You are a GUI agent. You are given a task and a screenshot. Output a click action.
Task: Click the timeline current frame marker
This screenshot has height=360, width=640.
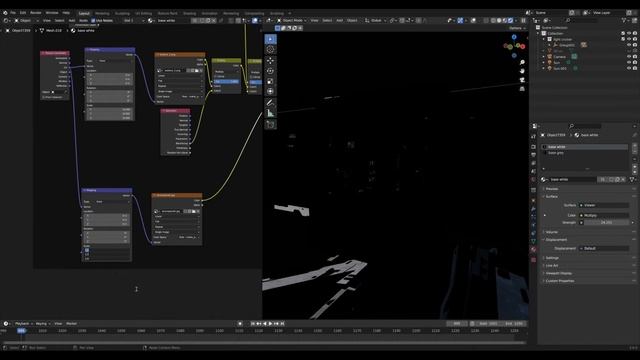[21, 331]
